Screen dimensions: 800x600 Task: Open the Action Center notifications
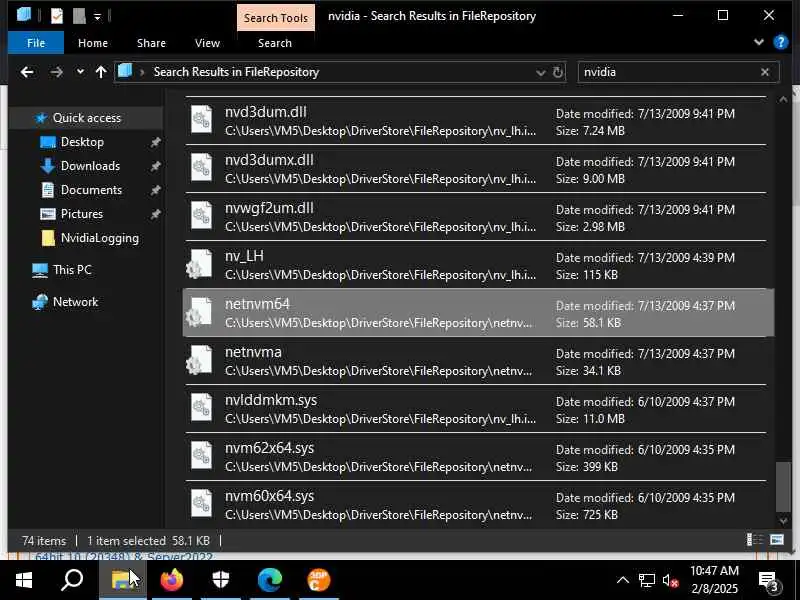768,580
